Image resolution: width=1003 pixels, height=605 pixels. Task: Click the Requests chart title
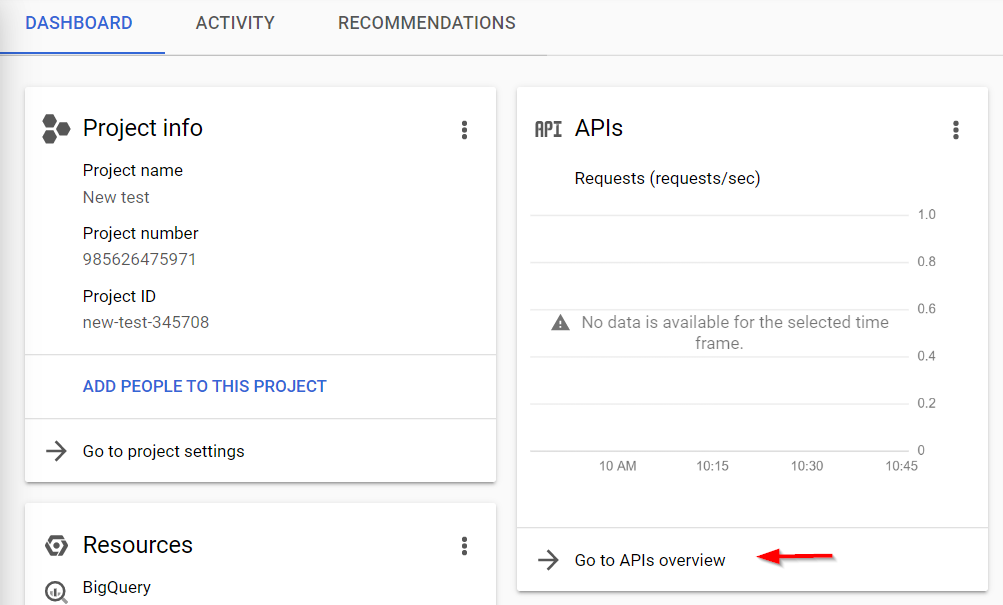point(667,178)
